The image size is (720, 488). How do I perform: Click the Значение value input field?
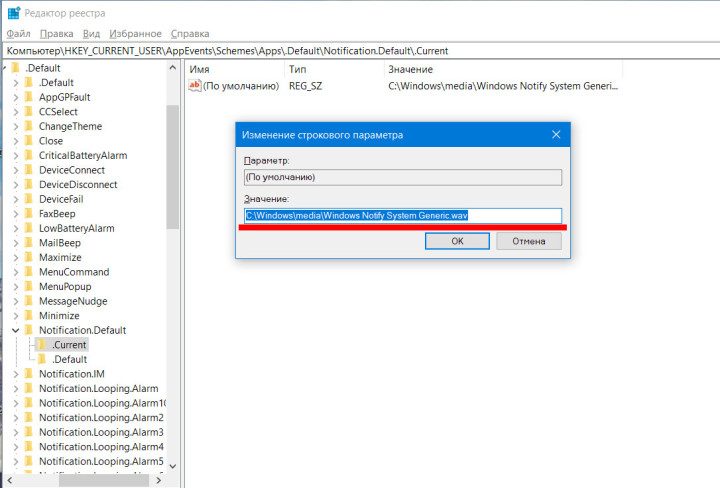[x=403, y=215]
